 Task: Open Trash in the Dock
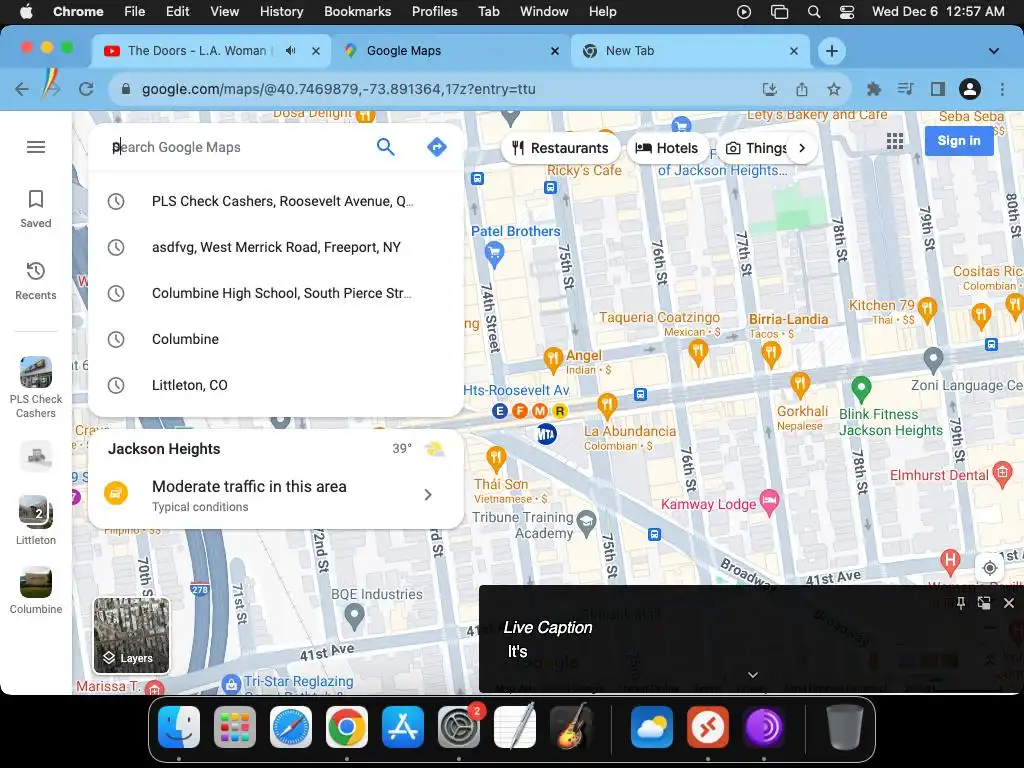pos(844,727)
